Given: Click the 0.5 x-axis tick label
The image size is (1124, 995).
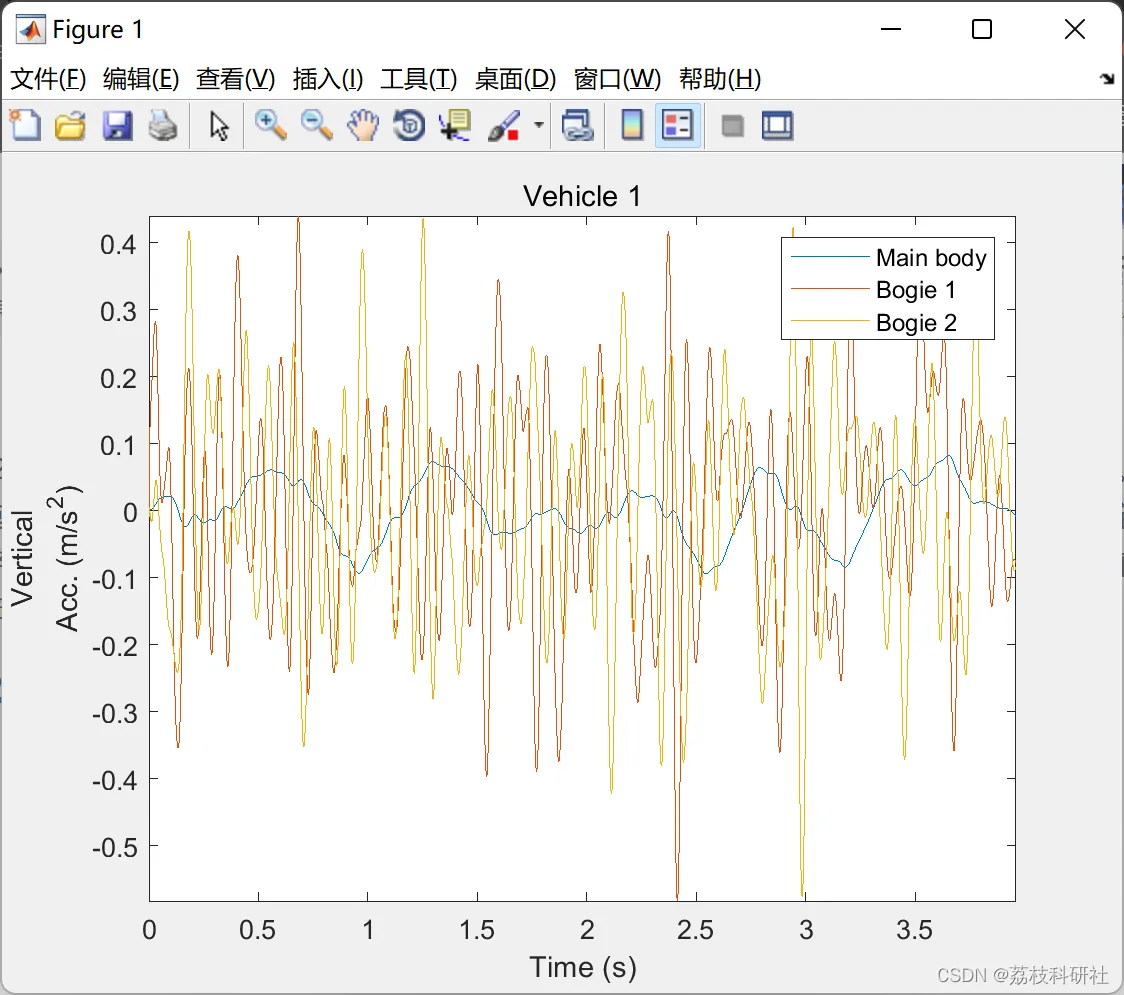Looking at the screenshot, I should tap(257, 930).
